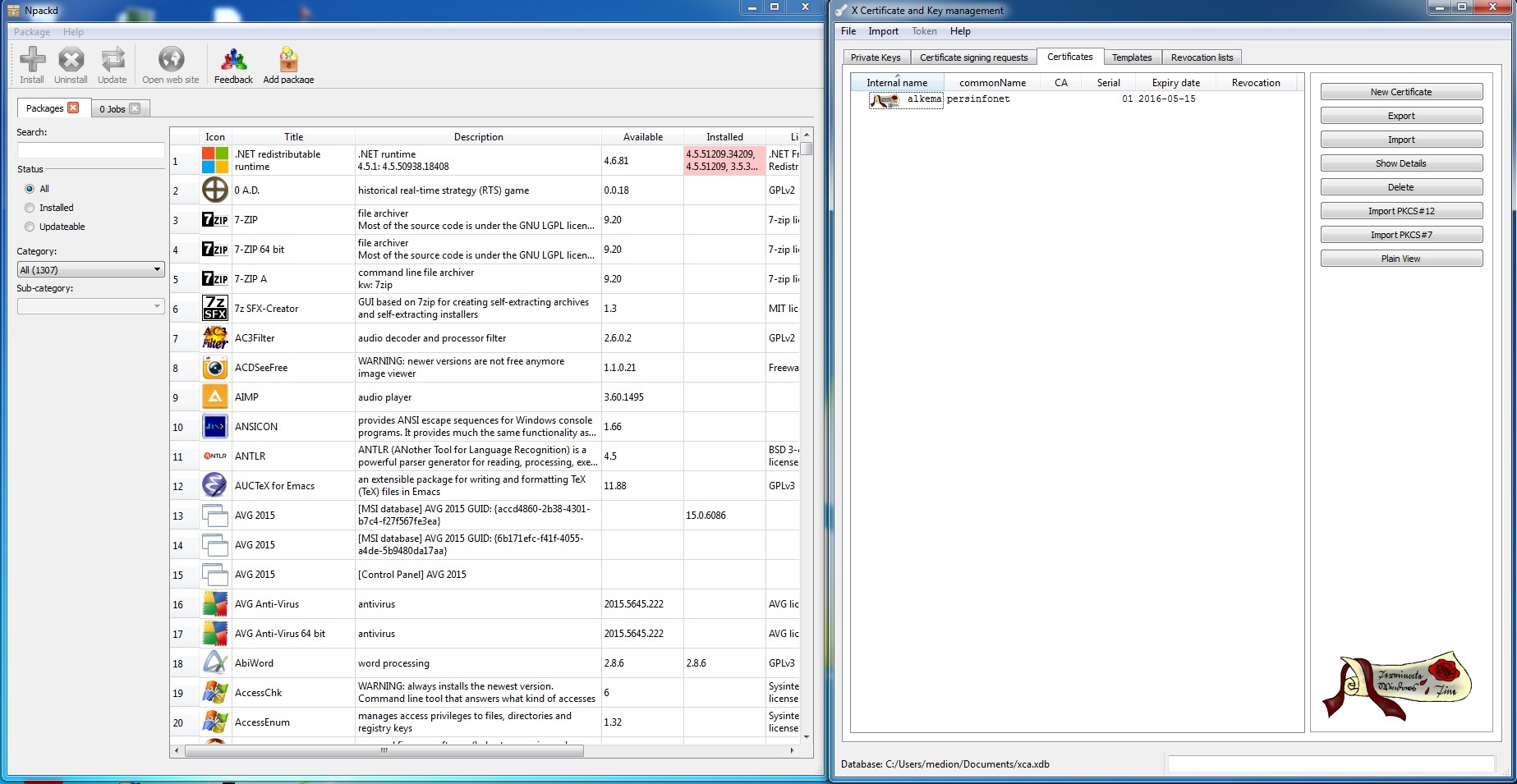
Task: Click the Import button on the right panel
Action: tap(1401, 140)
